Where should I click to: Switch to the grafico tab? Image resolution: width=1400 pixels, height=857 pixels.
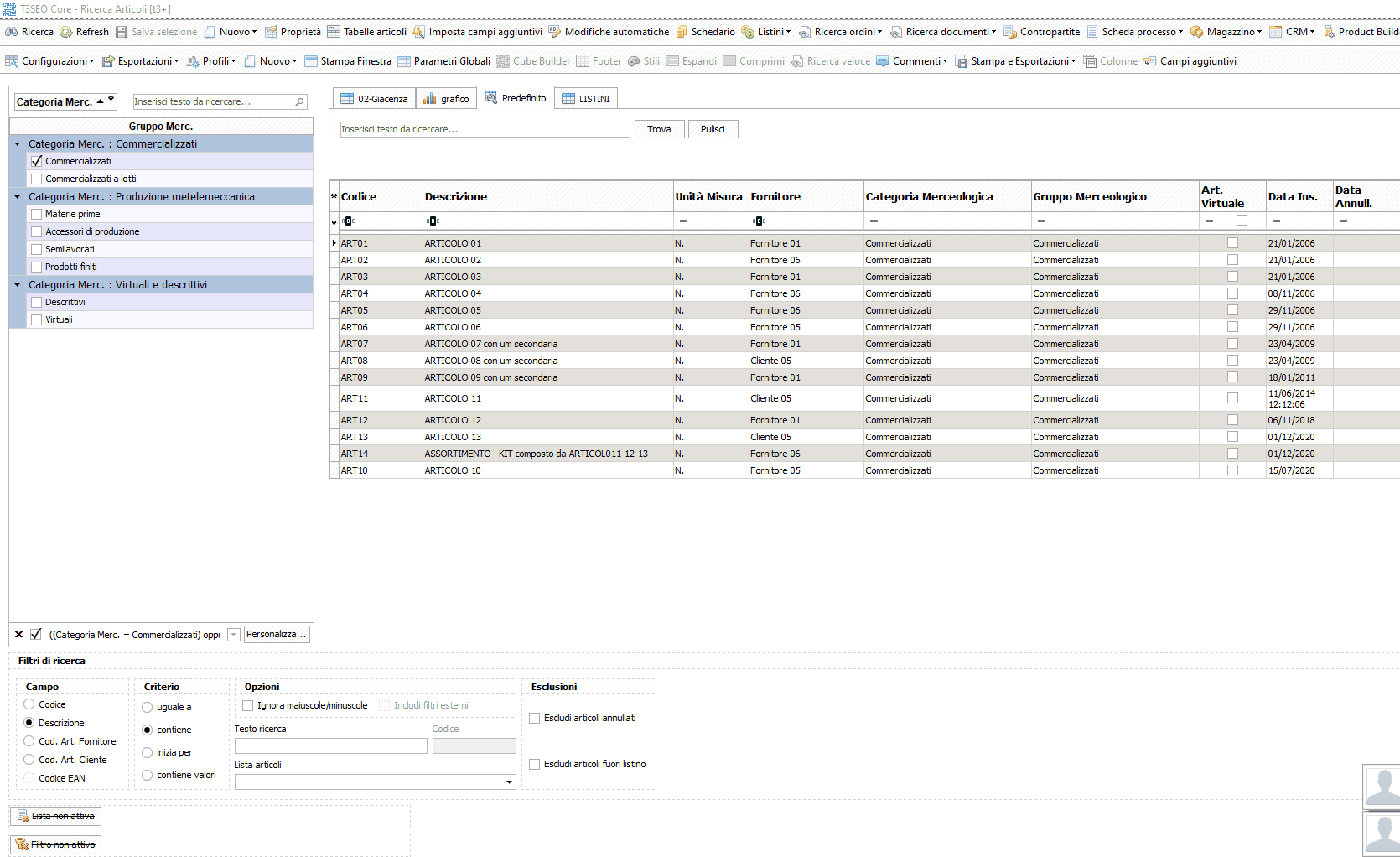(446, 99)
